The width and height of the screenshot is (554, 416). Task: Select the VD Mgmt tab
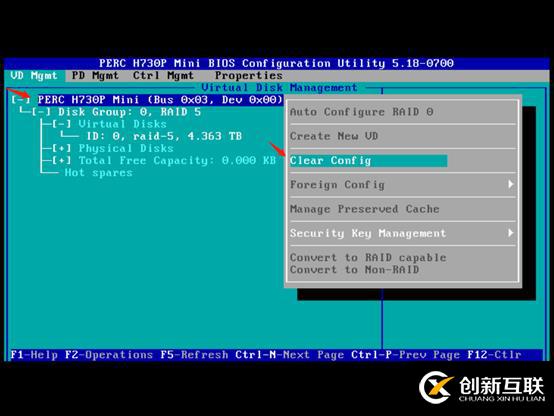pos(34,76)
